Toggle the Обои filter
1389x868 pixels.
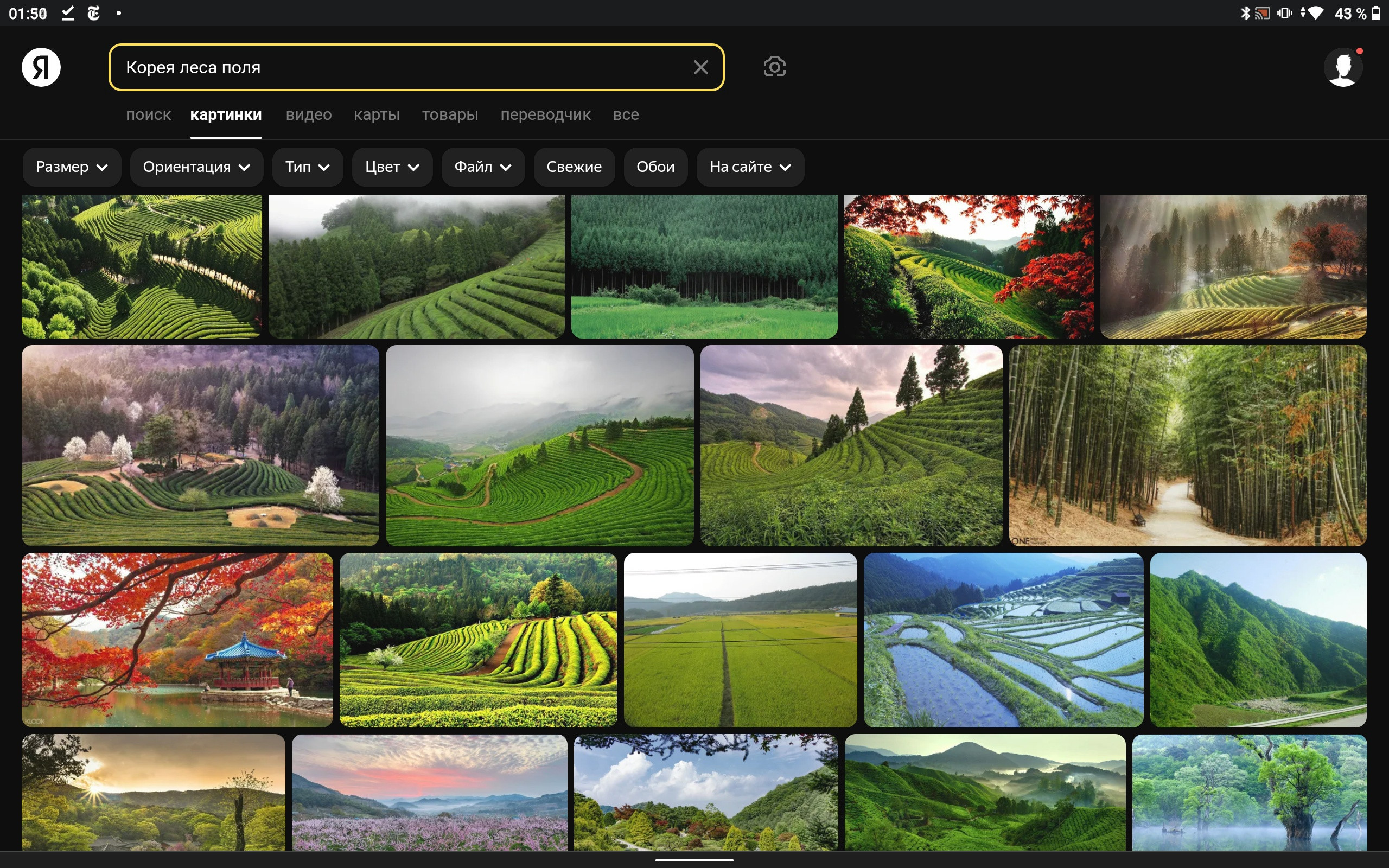655,167
